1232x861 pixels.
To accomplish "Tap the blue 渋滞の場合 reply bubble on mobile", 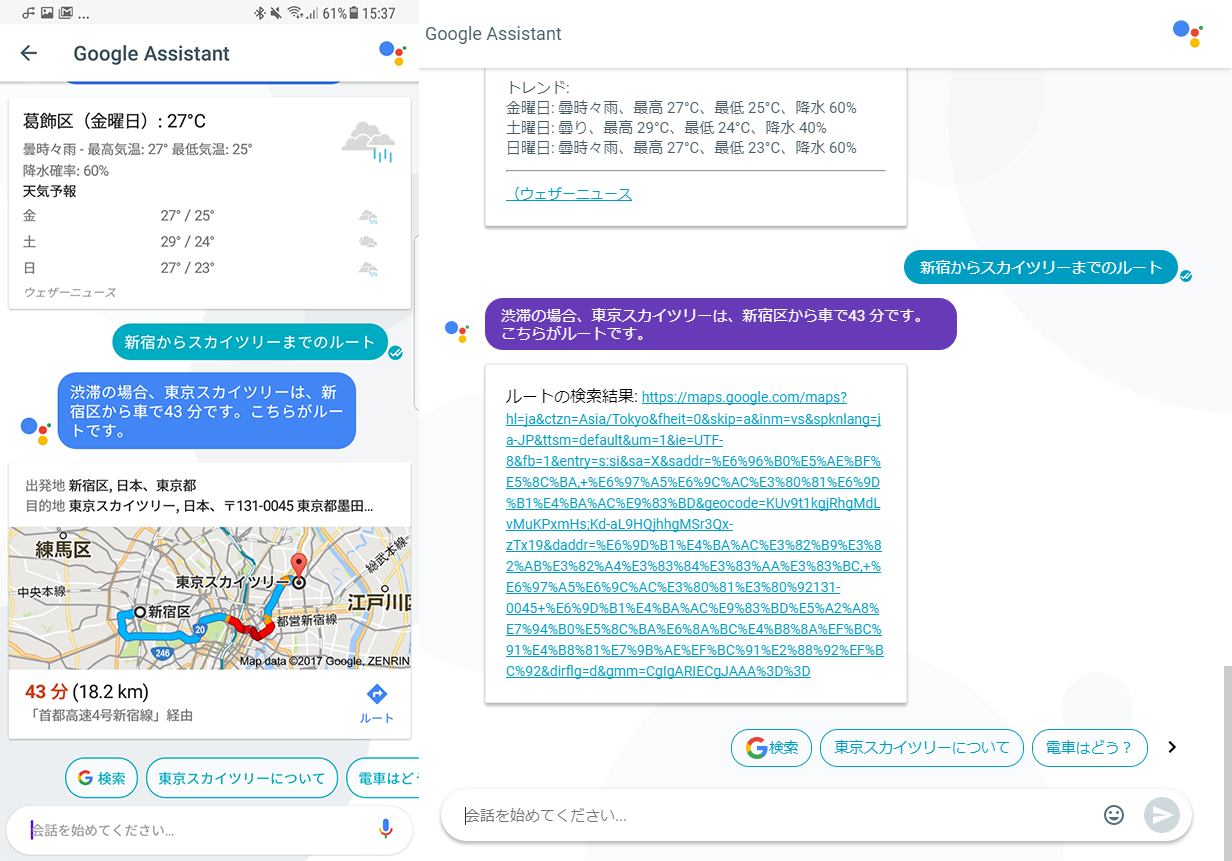I will click(206, 411).
